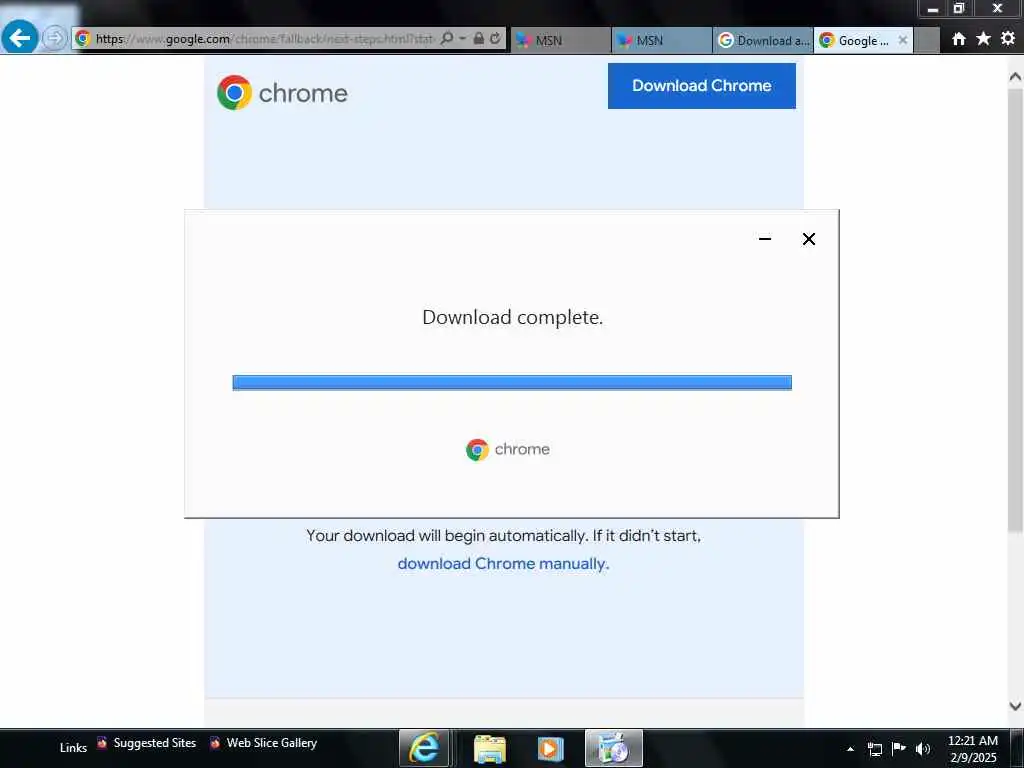This screenshot has width=1024, height=768.
Task: Click the search magnifier in address bar
Action: 447,39
